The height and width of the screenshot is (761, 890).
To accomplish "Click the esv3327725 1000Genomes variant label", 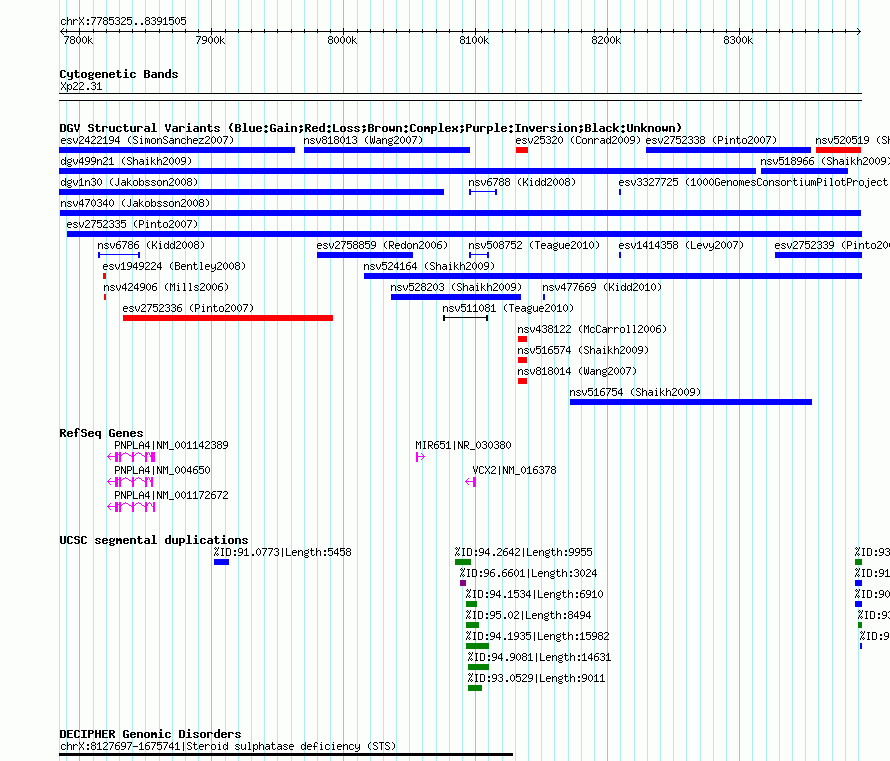I will click(754, 182).
